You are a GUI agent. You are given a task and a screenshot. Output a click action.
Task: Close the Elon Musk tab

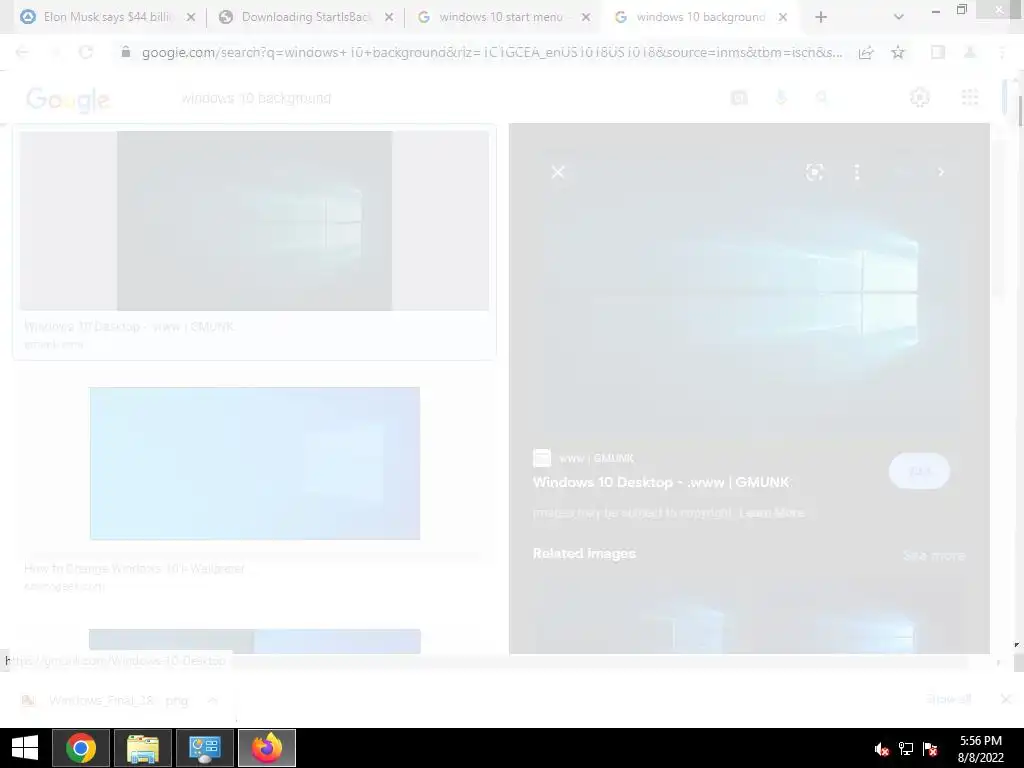pos(191,18)
